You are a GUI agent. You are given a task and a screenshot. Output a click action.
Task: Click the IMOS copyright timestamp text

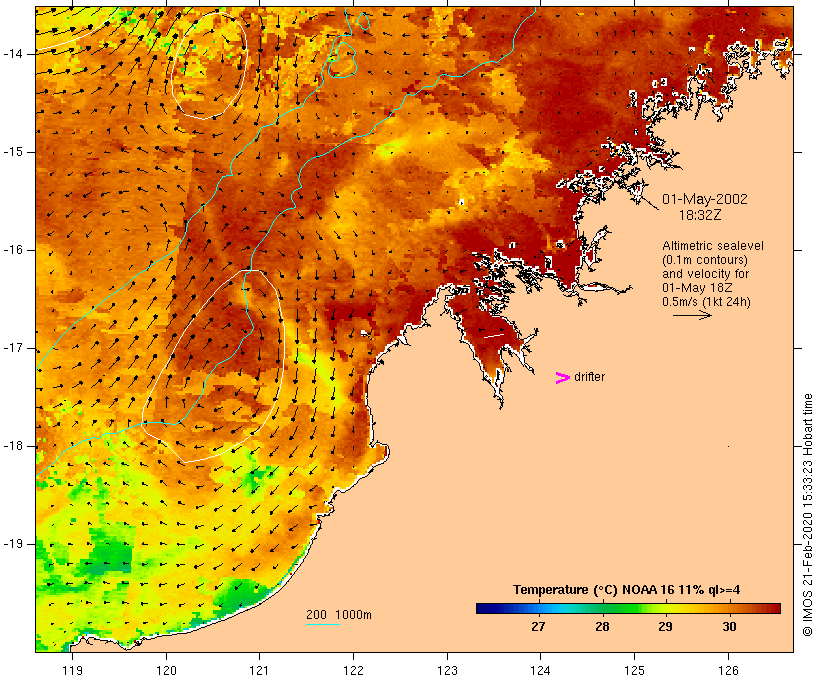click(807, 515)
